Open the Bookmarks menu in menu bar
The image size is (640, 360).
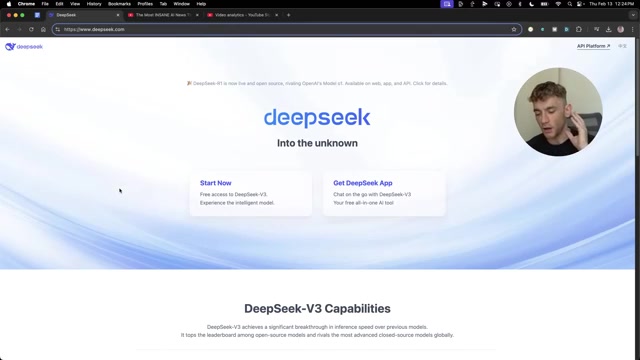tap(119, 4)
